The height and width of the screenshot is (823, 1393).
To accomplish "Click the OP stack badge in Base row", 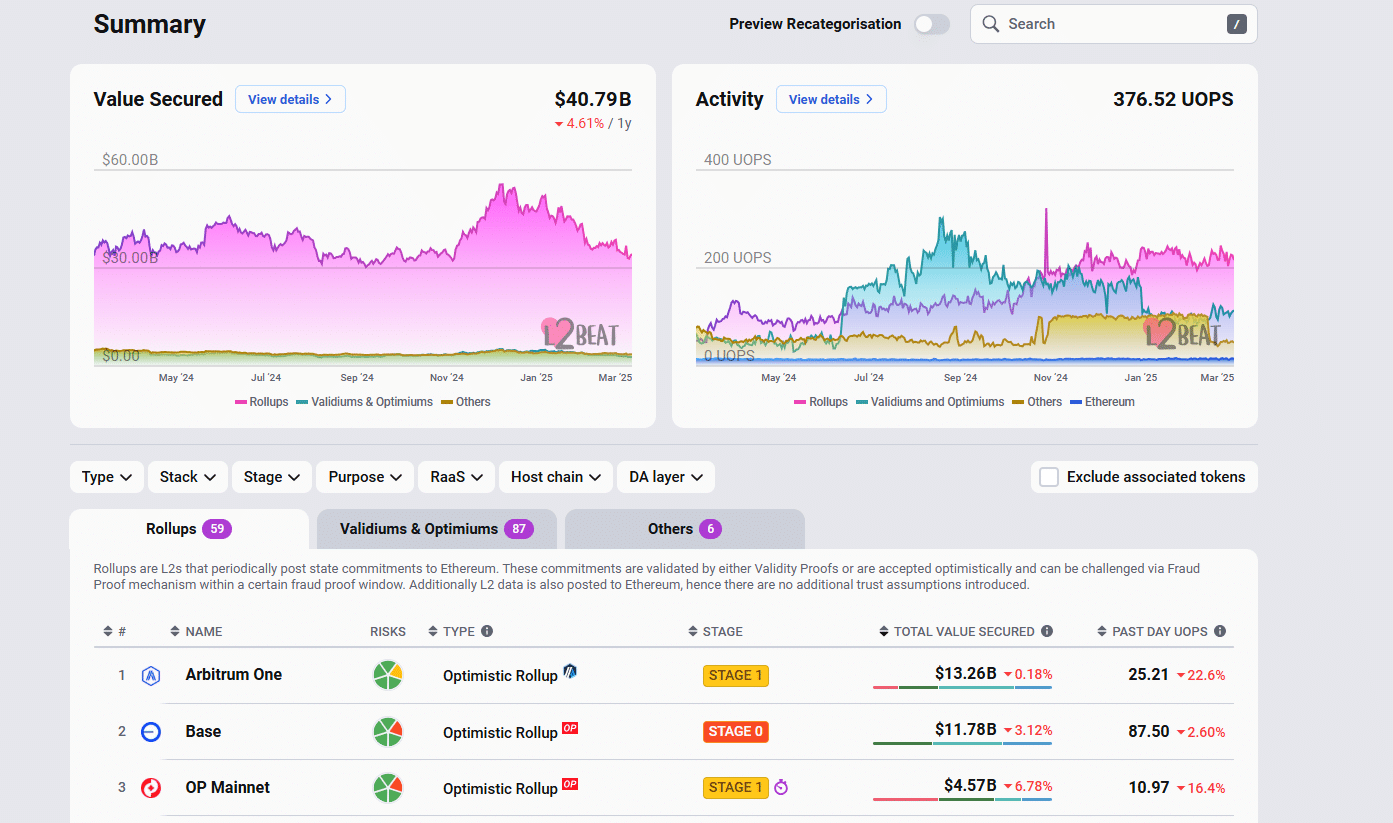I will [570, 728].
